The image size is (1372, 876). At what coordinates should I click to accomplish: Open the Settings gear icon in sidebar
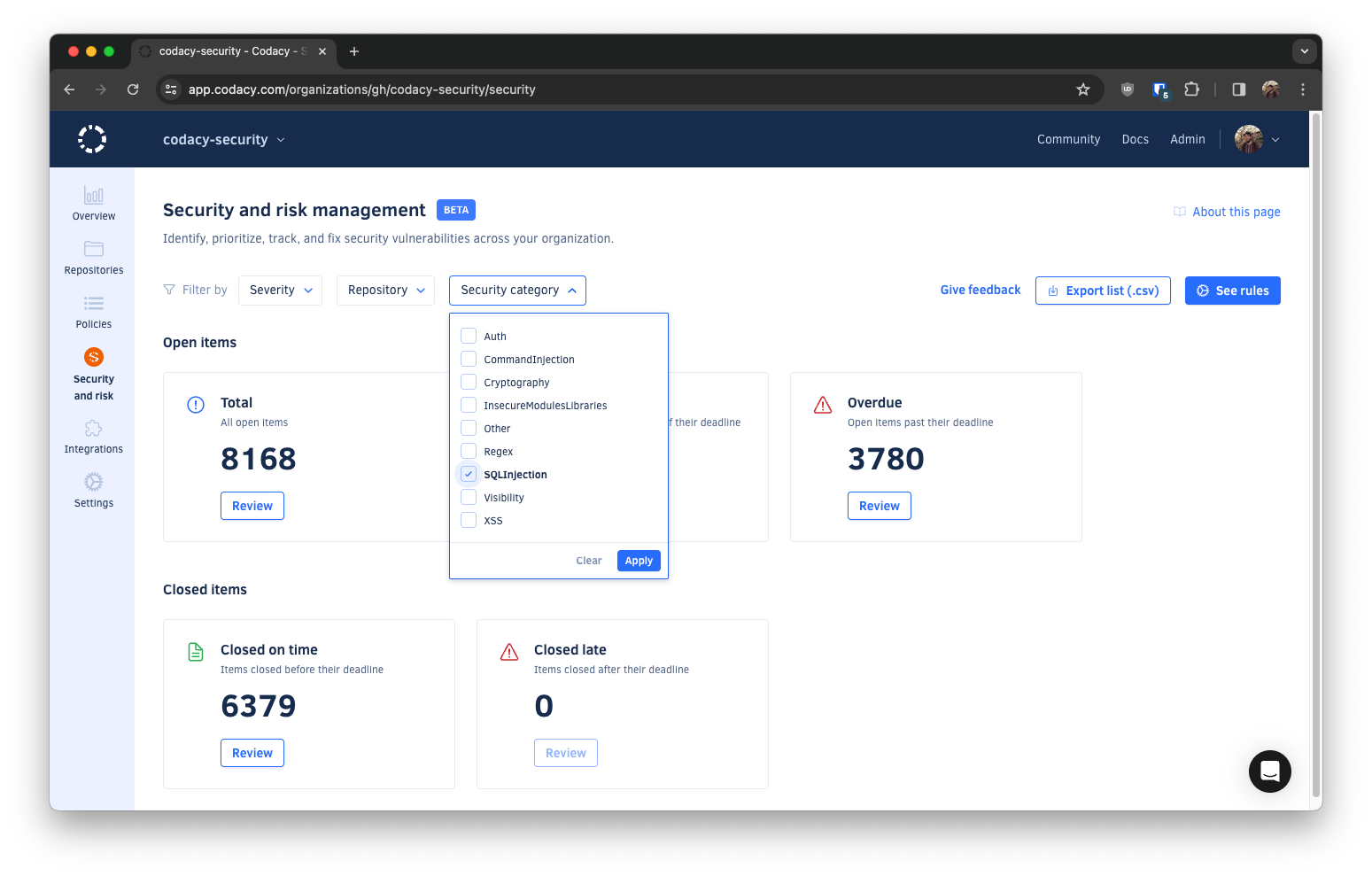coord(94,482)
